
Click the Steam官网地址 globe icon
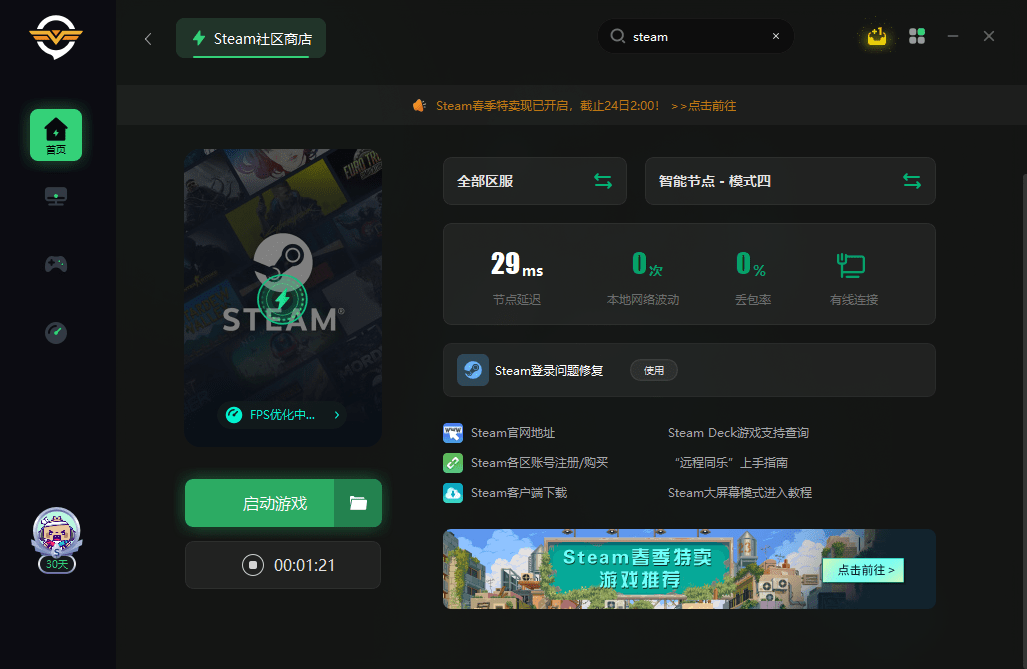pyautogui.click(x=455, y=432)
